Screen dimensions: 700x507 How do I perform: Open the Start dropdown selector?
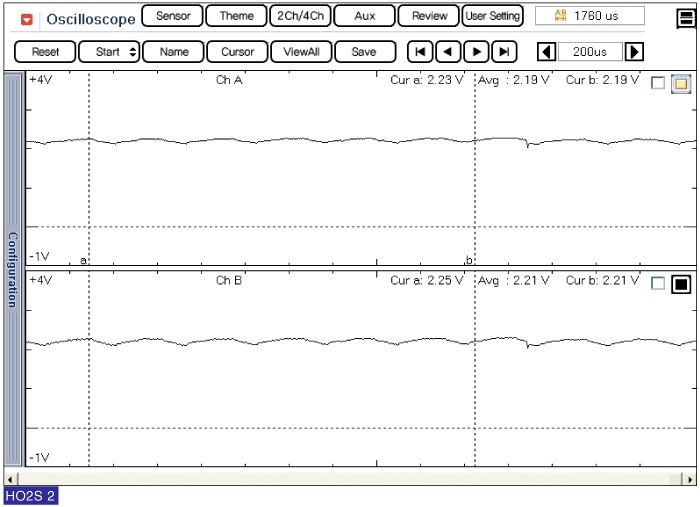[109, 52]
